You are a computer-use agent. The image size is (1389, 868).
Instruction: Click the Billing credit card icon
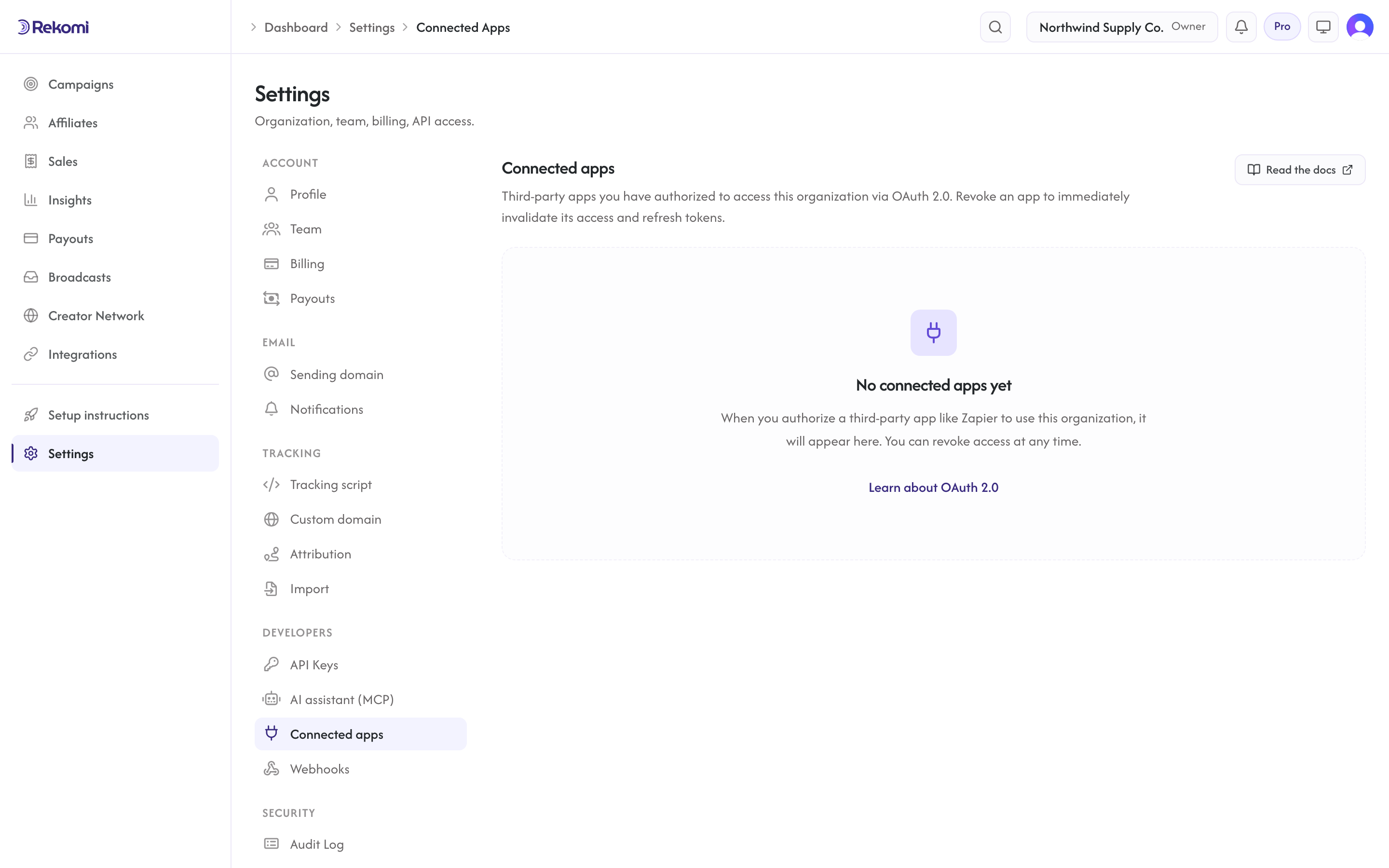pyautogui.click(x=272, y=263)
